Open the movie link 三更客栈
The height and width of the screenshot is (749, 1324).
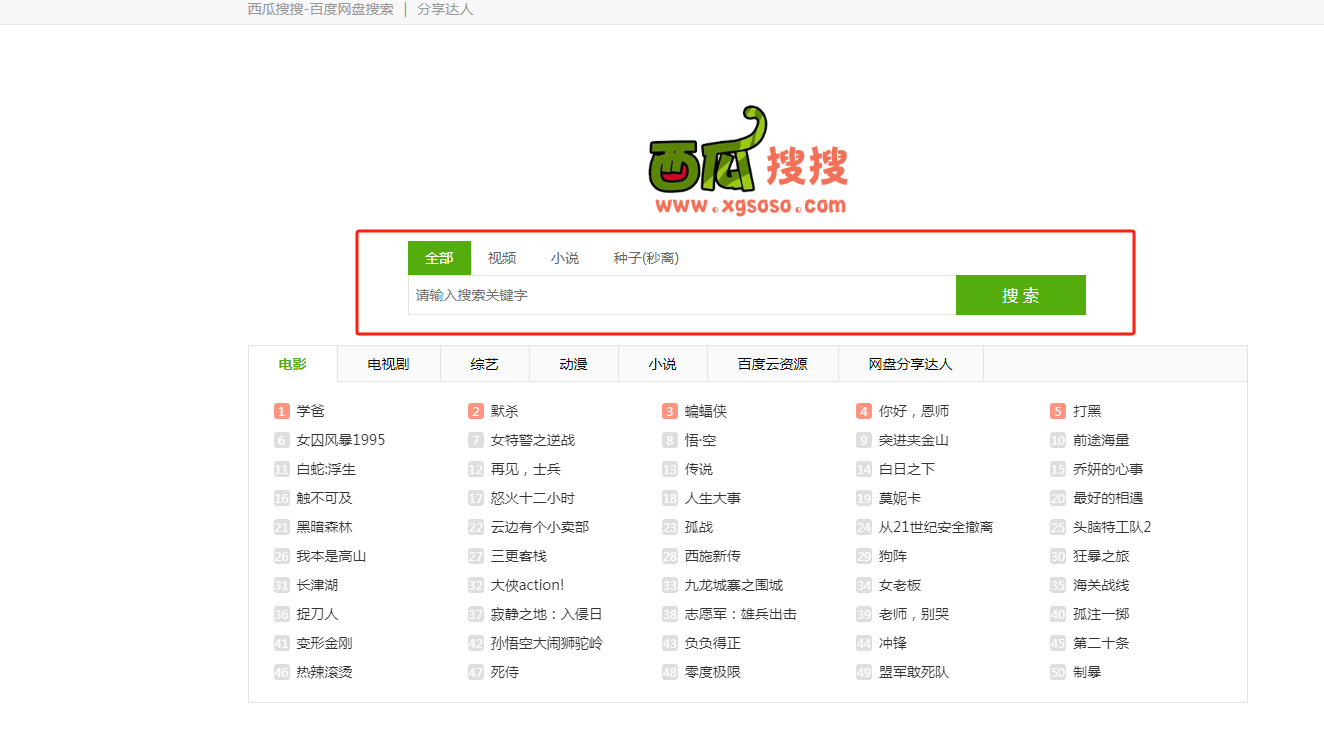[x=519, y=556]
